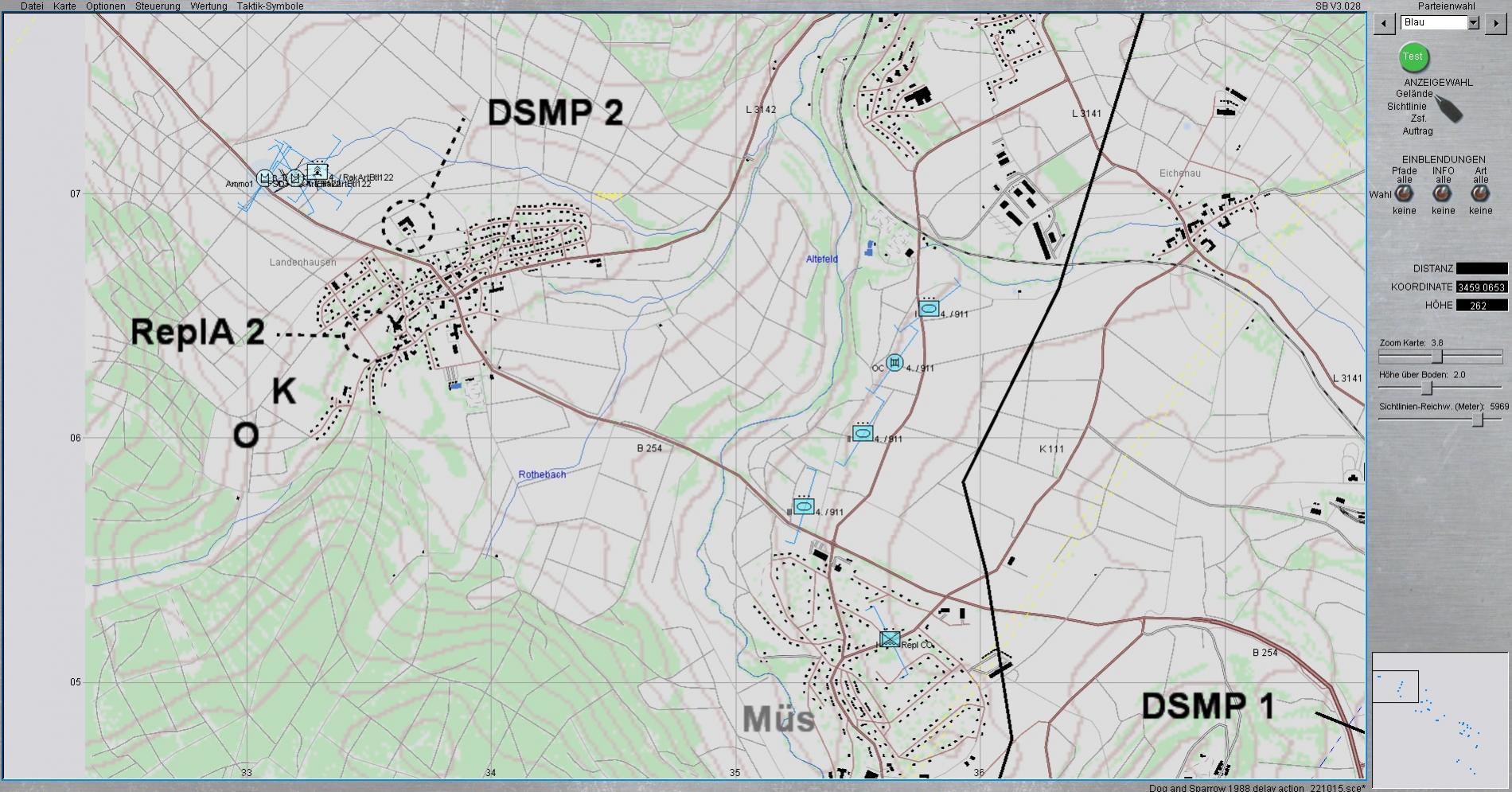Image resolution: width=1512 pixels, height=792 pixels.
Task: Select the Ammo1 supply unit symbol
Action: click(264, 178)
